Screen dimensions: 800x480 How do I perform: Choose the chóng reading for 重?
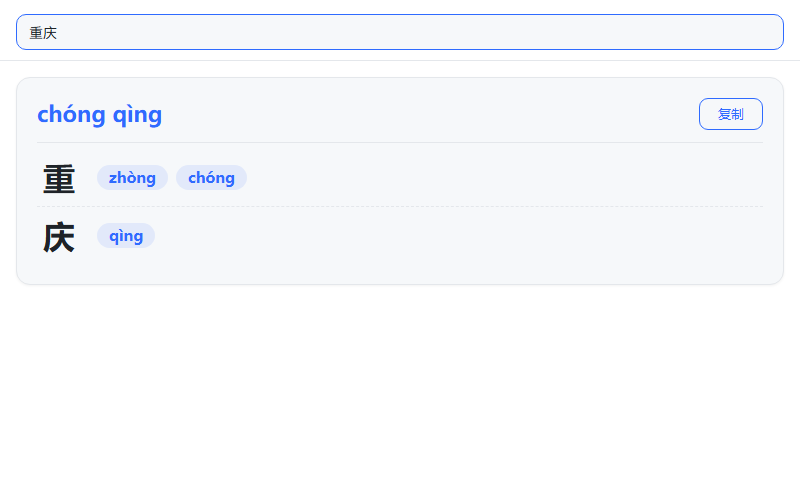click(211, 178)
